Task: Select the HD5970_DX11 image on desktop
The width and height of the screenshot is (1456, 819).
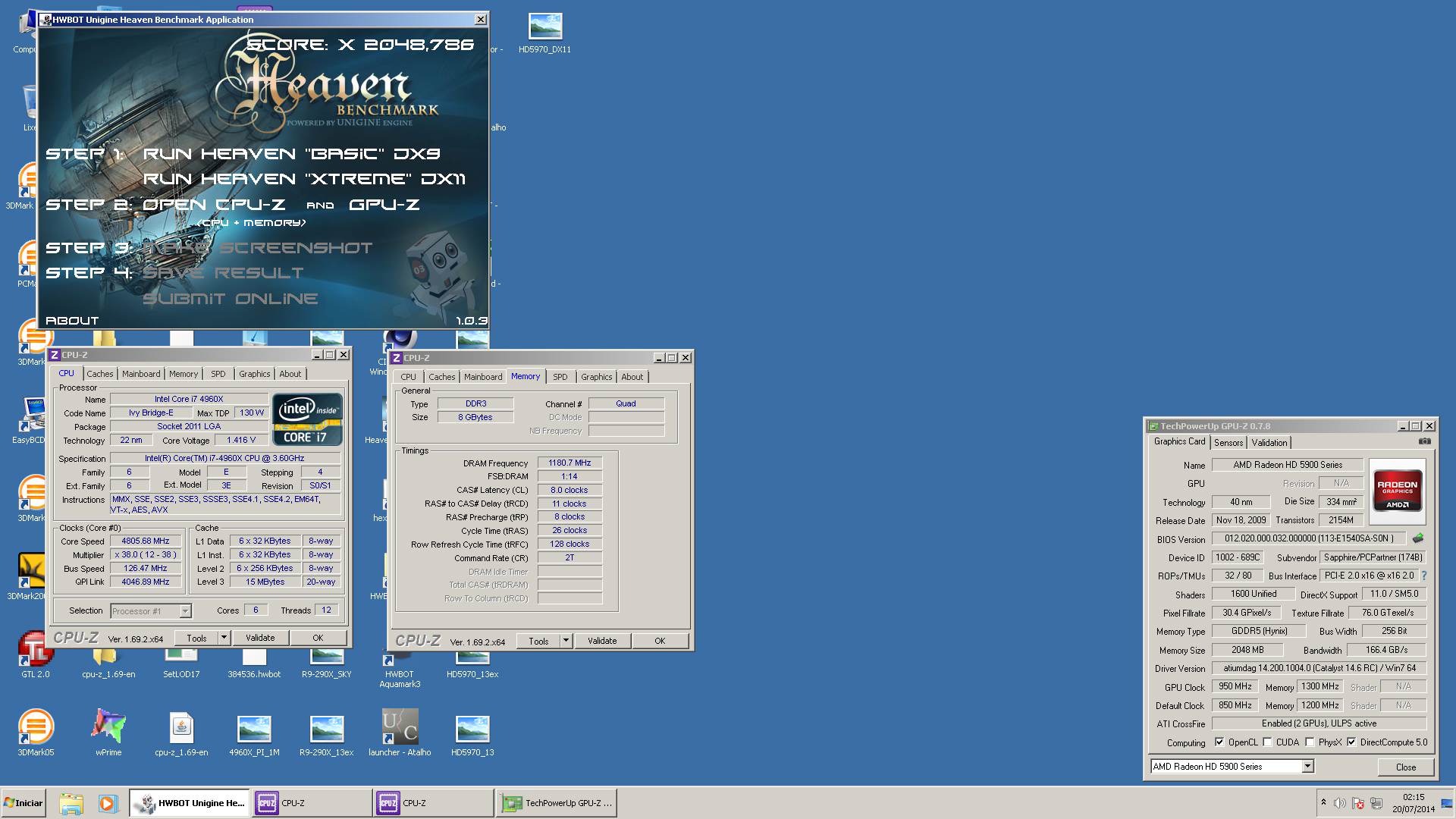Action: point(545,33)
